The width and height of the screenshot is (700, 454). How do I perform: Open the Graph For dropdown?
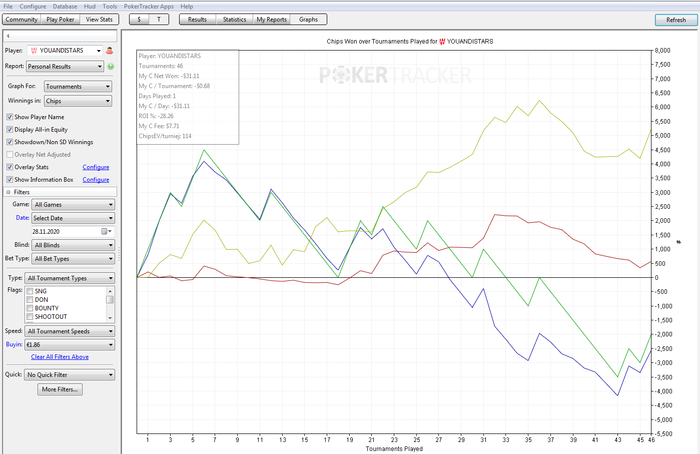pyautogui.click(x=78, y=87)
